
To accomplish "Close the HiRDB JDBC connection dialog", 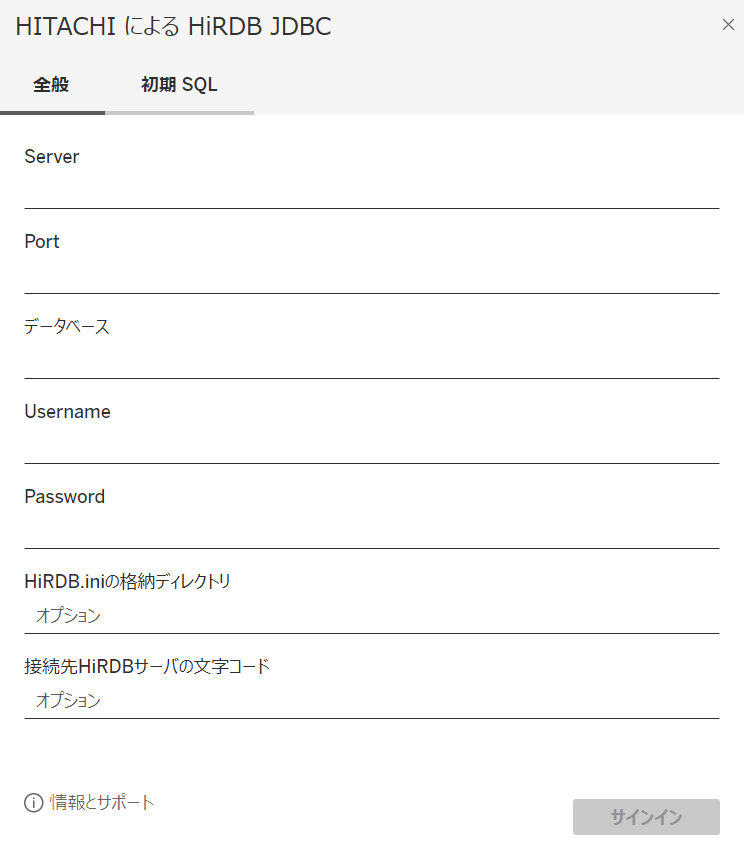I will click(x=728, y=25).
